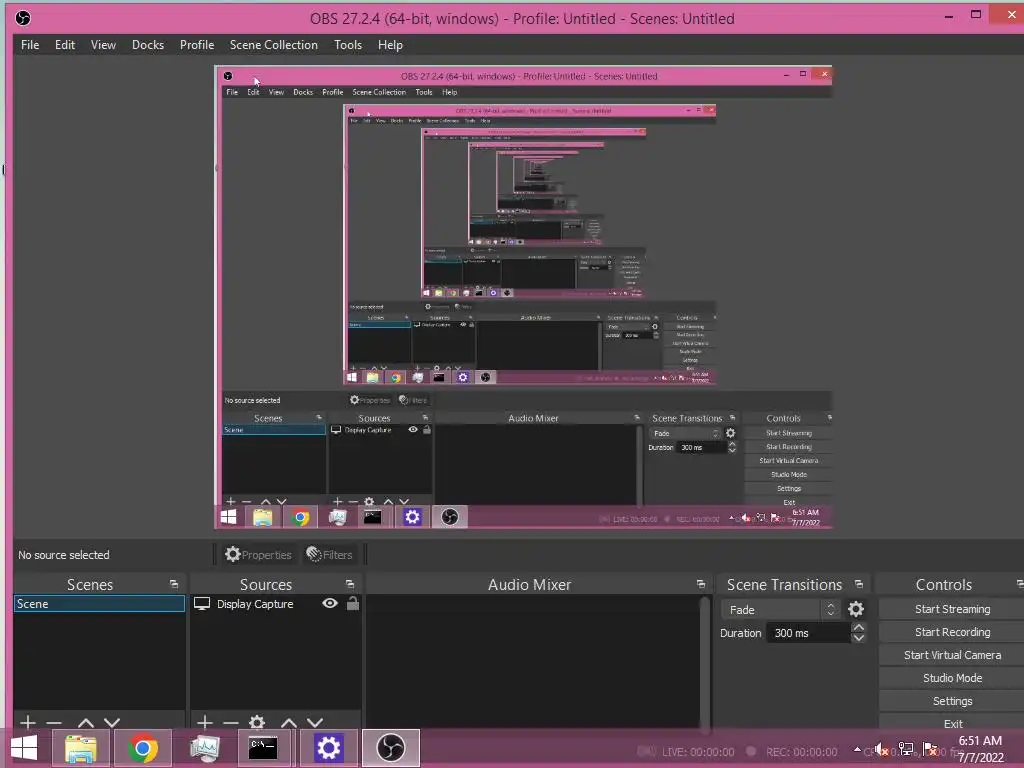1024x768 pixels.
Task: Open OBS Settings from Controls
Action: (x=952, y=701)
